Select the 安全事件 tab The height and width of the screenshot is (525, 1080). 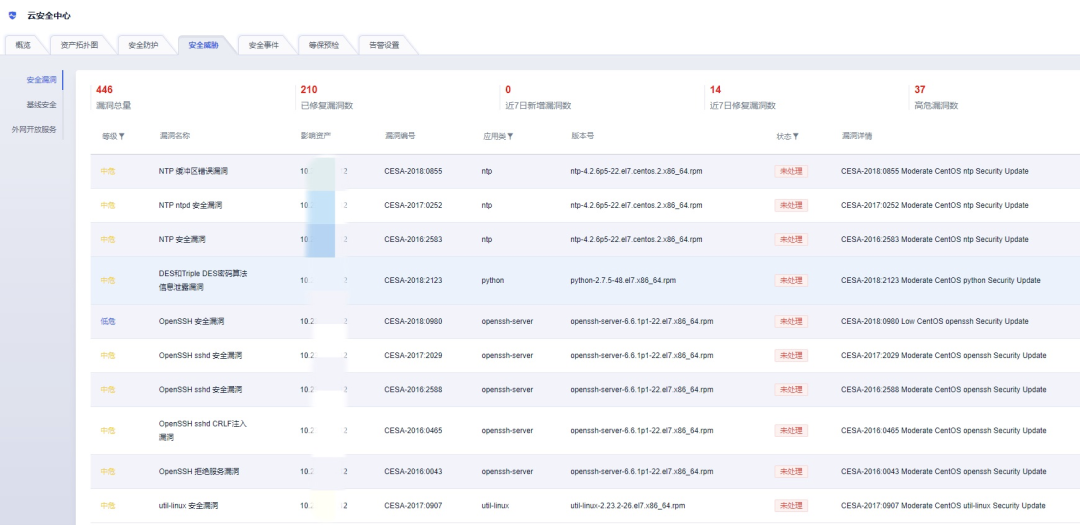point(263,45)
